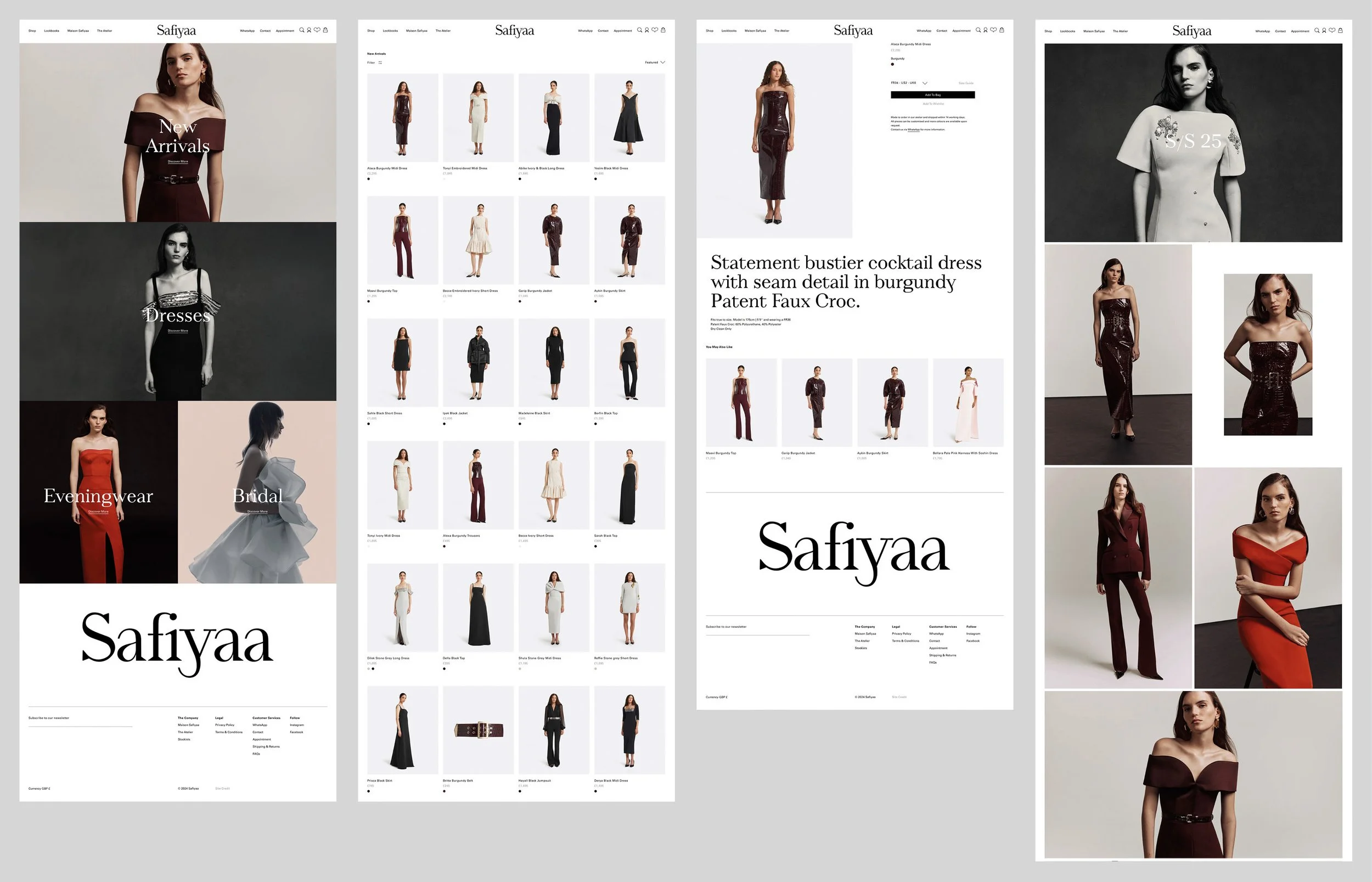Click search icon on New Arrivals listing page
This screenshot has height=882, width=1372.
pos(639,30)
